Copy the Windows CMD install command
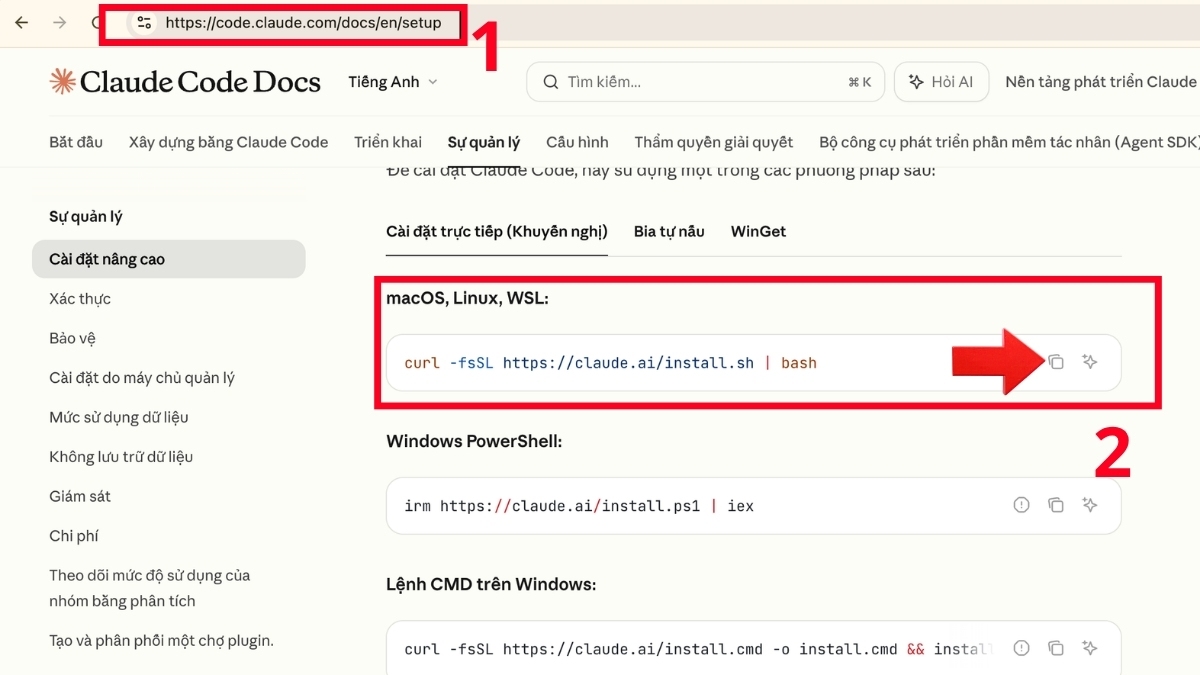1200x675 pixels. pos(1057,648)
